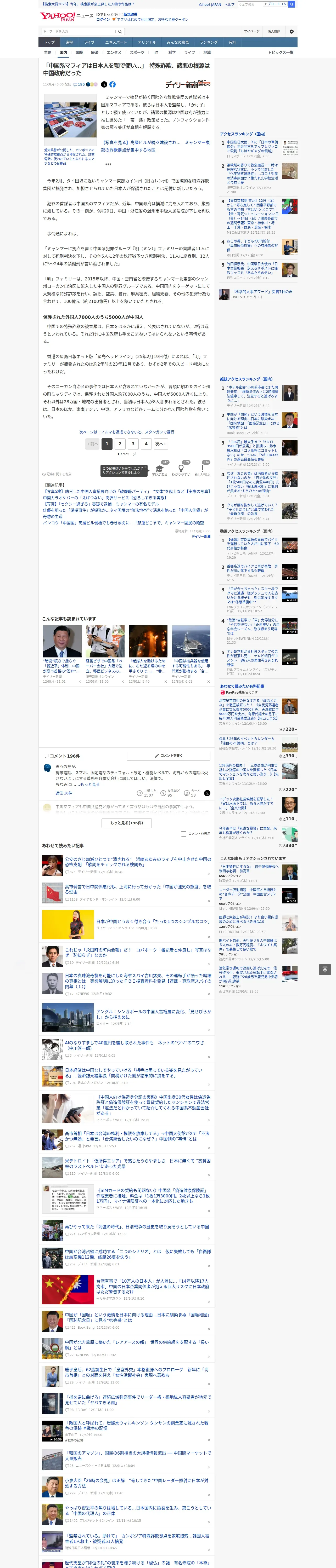
Task: Open the トップ tab in main navigation
Action: (x=49, y=43)
